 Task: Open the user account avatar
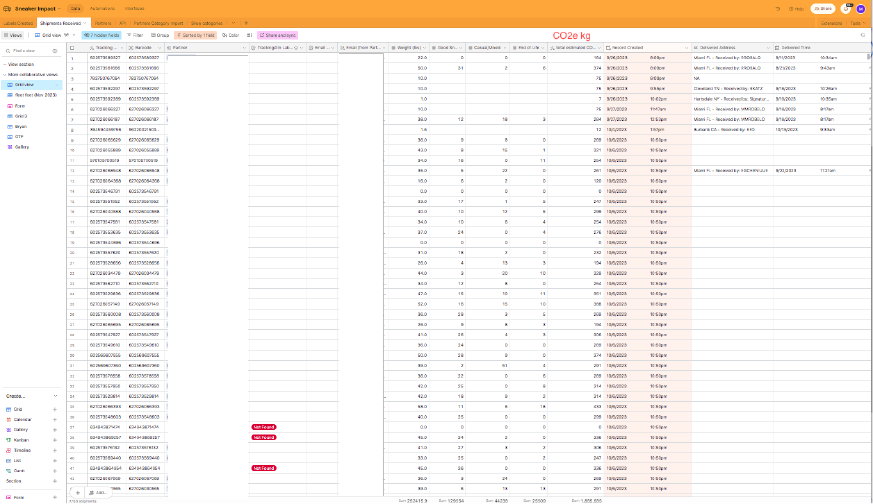861,8
